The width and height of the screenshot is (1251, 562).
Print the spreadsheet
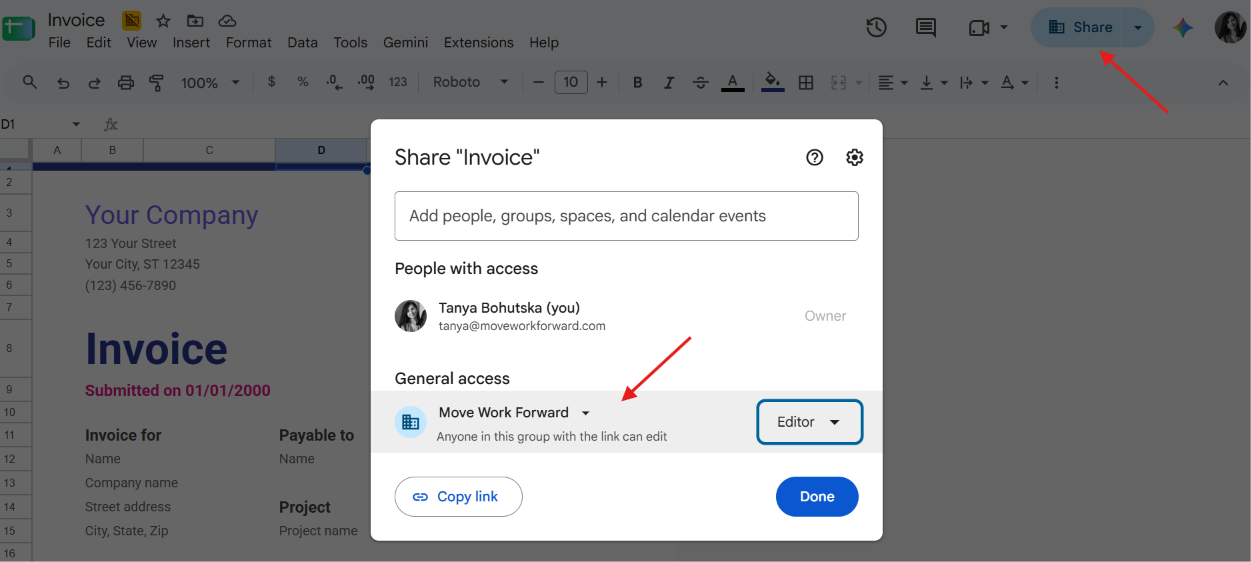[125, 83]
